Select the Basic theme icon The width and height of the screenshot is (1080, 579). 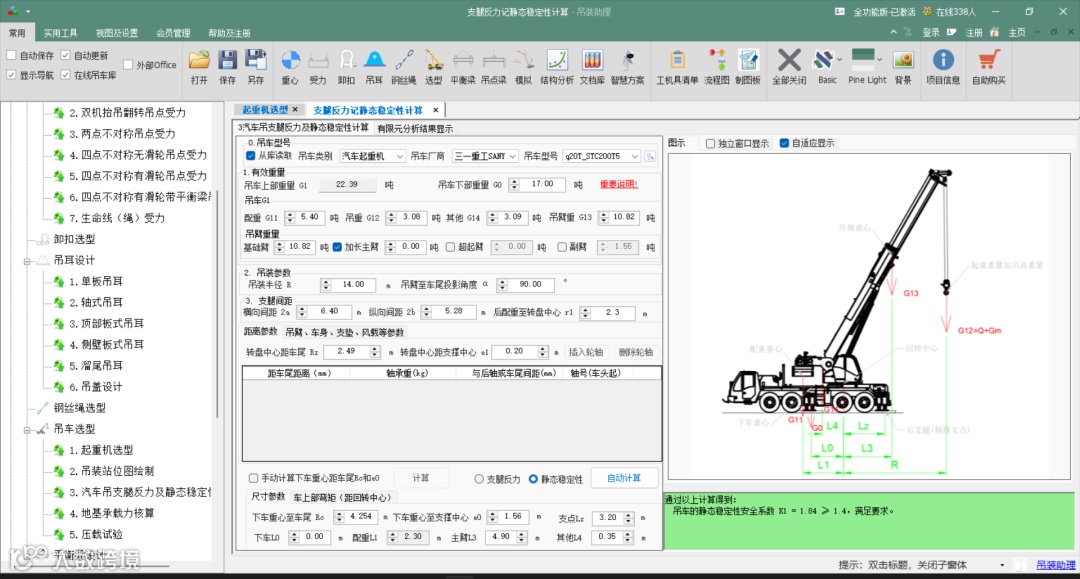coord(823,61)
